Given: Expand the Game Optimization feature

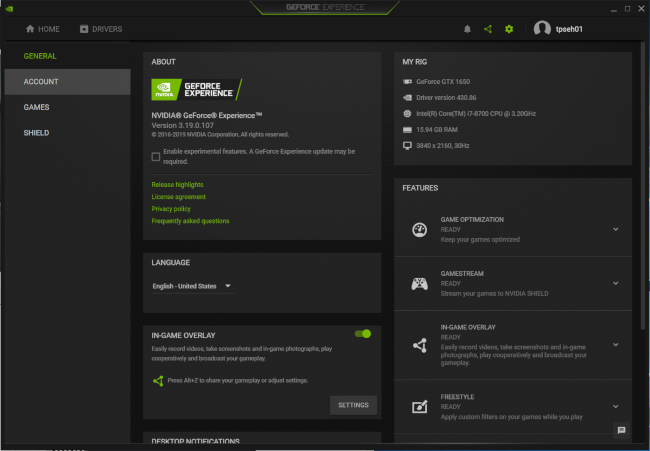Looking at the screenshot, I should coord(616,229).
